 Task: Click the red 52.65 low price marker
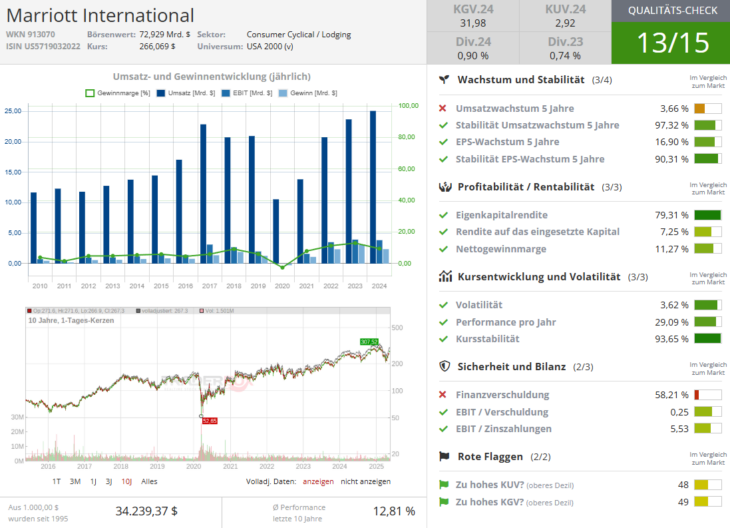[210, 420]
